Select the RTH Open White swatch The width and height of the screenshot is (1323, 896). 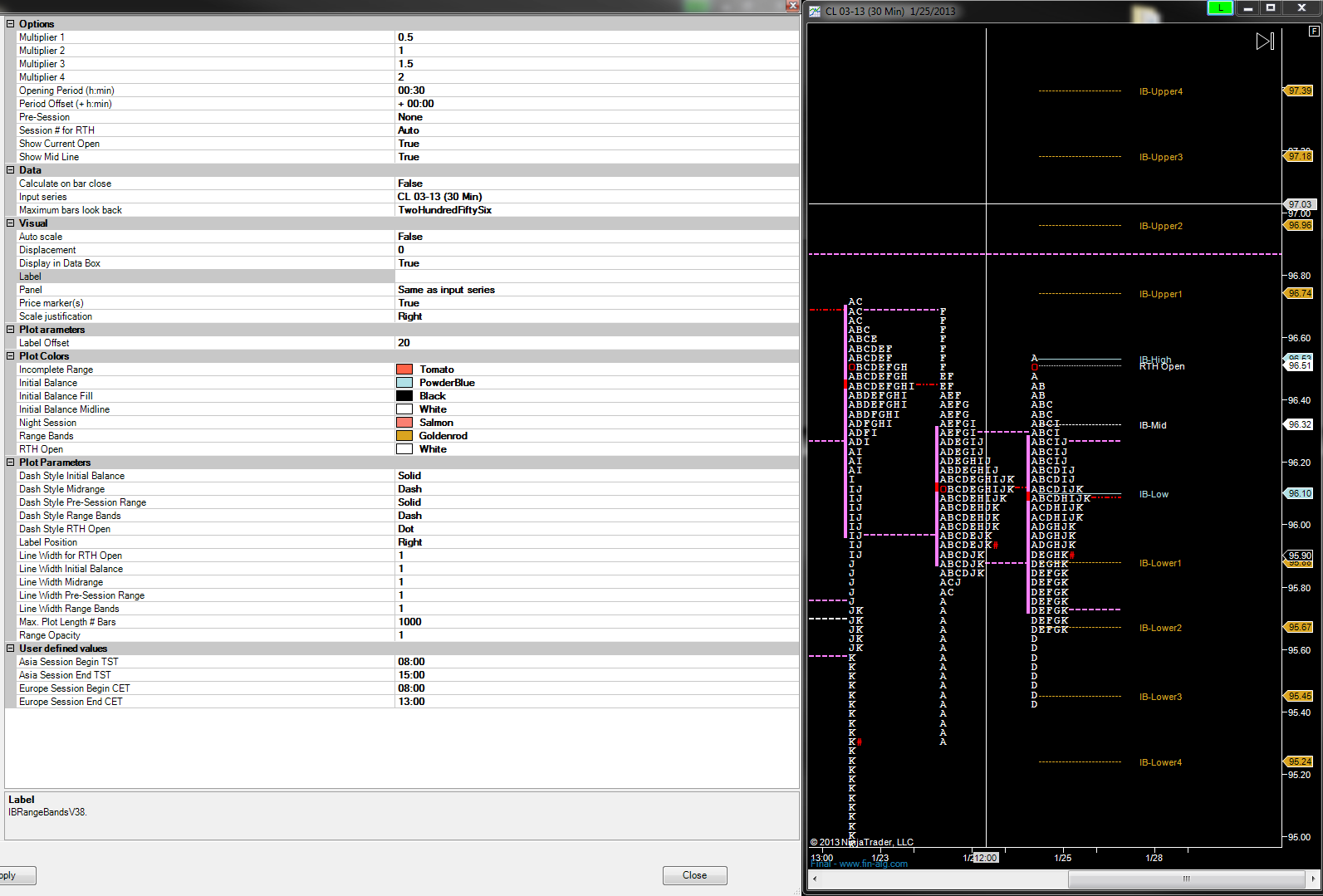(x=404, y=449)
